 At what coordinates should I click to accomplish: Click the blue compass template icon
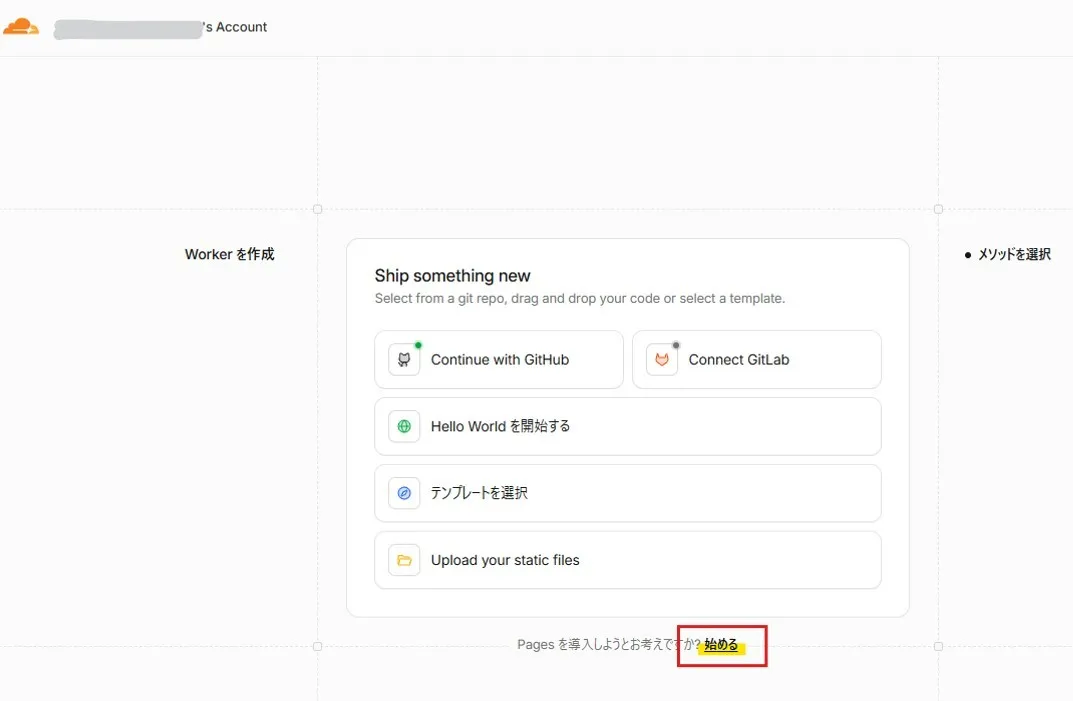tap(404, 493)
